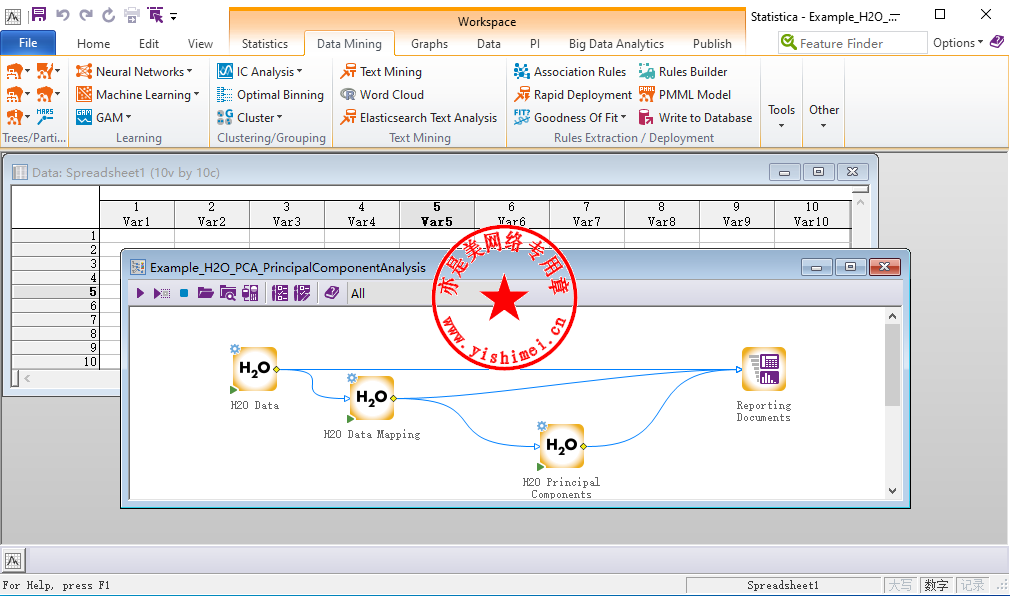The image size is (1010, 596).
Task: Open the Options dropdown menu
Action: (x=958, y=43)
